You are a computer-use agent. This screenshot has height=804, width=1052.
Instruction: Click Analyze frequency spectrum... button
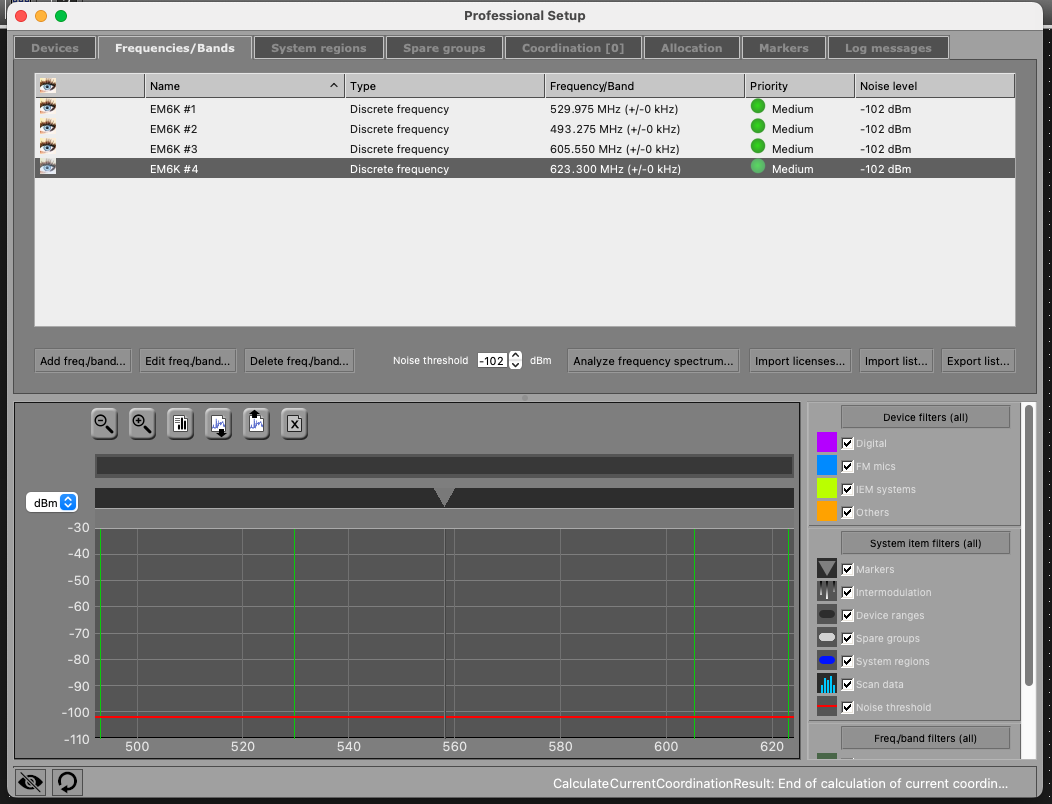(x=653, y=360)
